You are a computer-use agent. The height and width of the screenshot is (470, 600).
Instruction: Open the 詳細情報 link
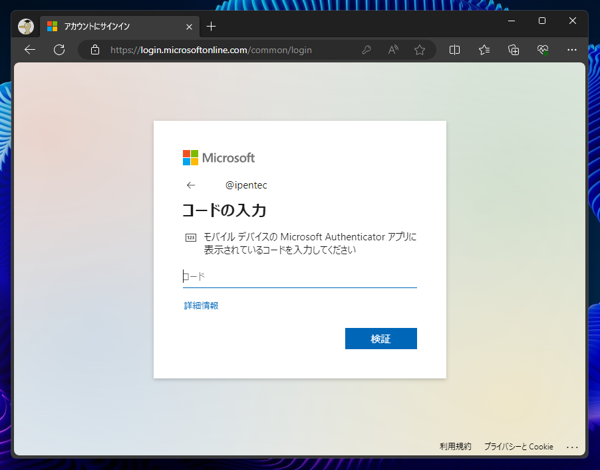click(x=201, y=305)
